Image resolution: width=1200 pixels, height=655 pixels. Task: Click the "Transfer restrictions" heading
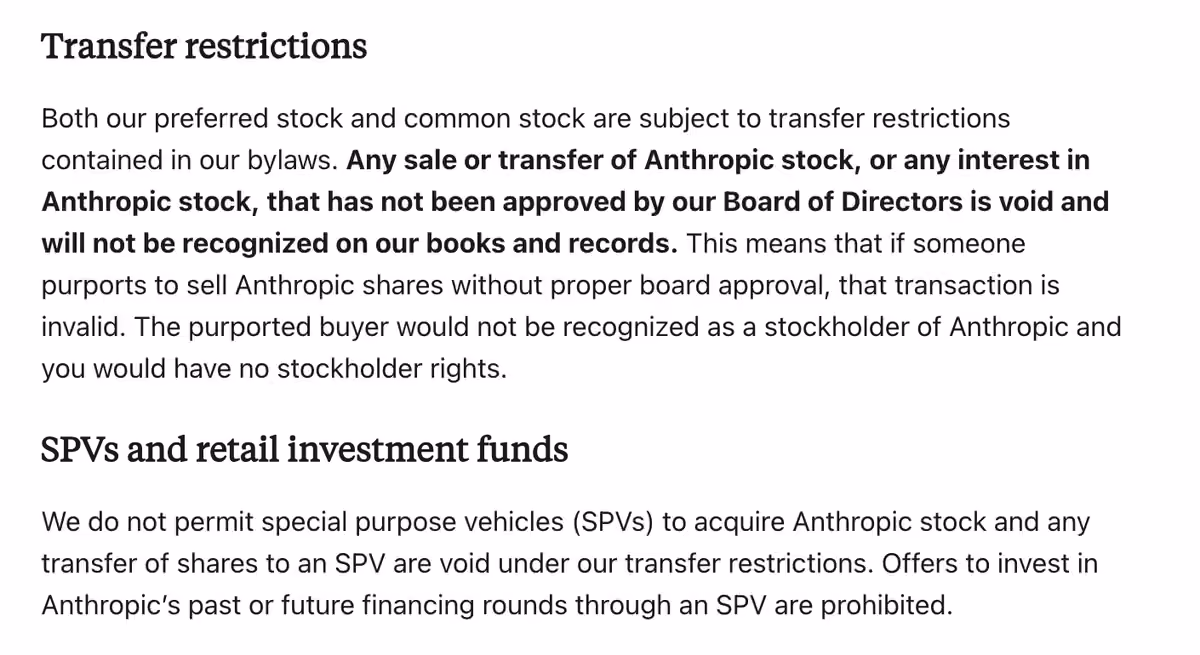coord(204,47)
